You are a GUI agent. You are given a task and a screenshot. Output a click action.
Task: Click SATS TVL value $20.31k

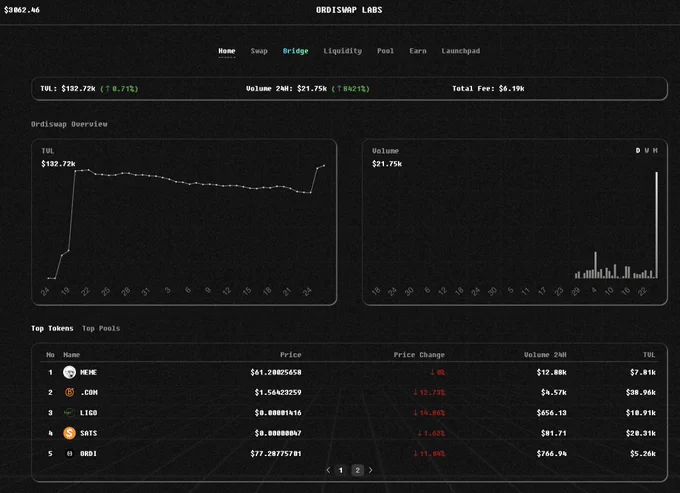click(x=641, y=433)
